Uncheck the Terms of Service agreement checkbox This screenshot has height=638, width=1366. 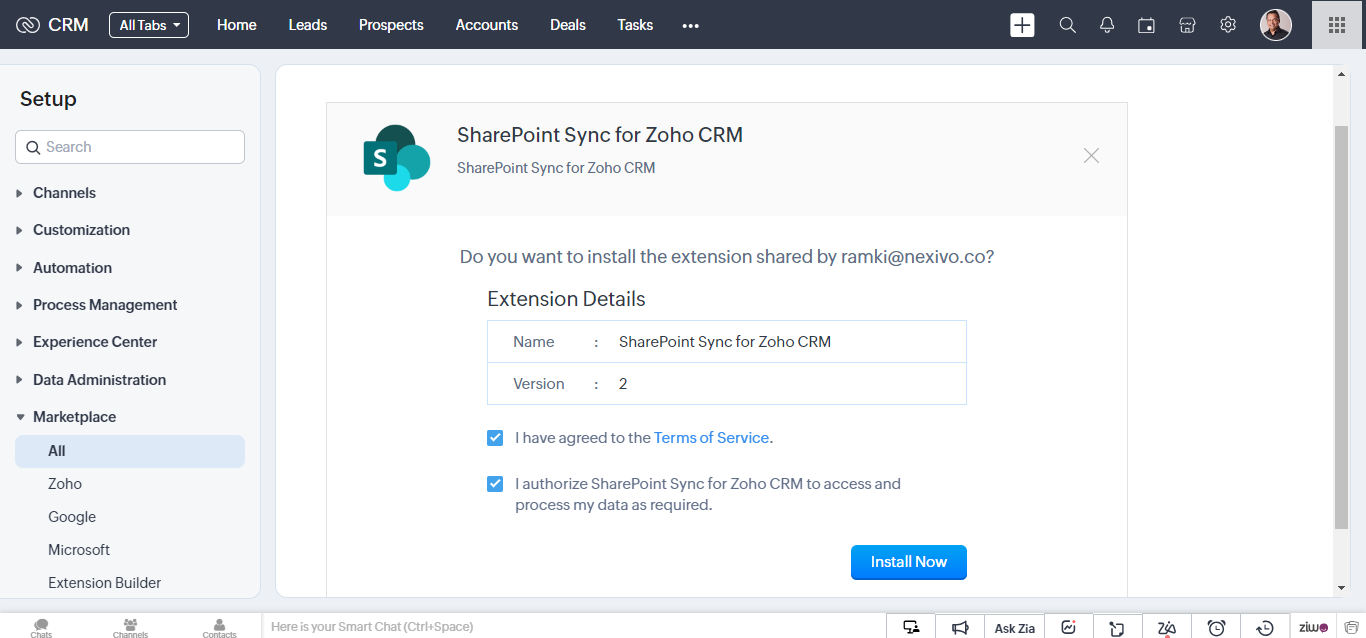pyautogui.click(x=495, y=438)
